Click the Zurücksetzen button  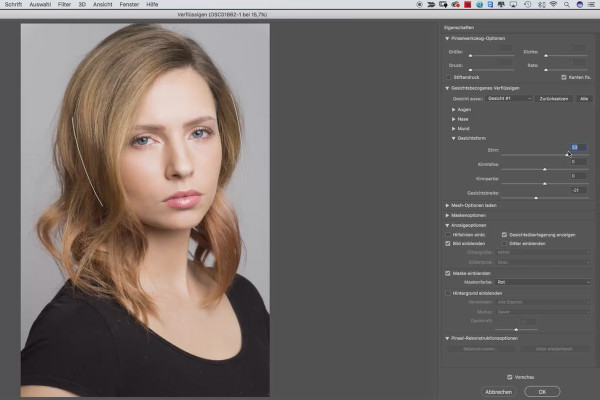click(554, 99)
